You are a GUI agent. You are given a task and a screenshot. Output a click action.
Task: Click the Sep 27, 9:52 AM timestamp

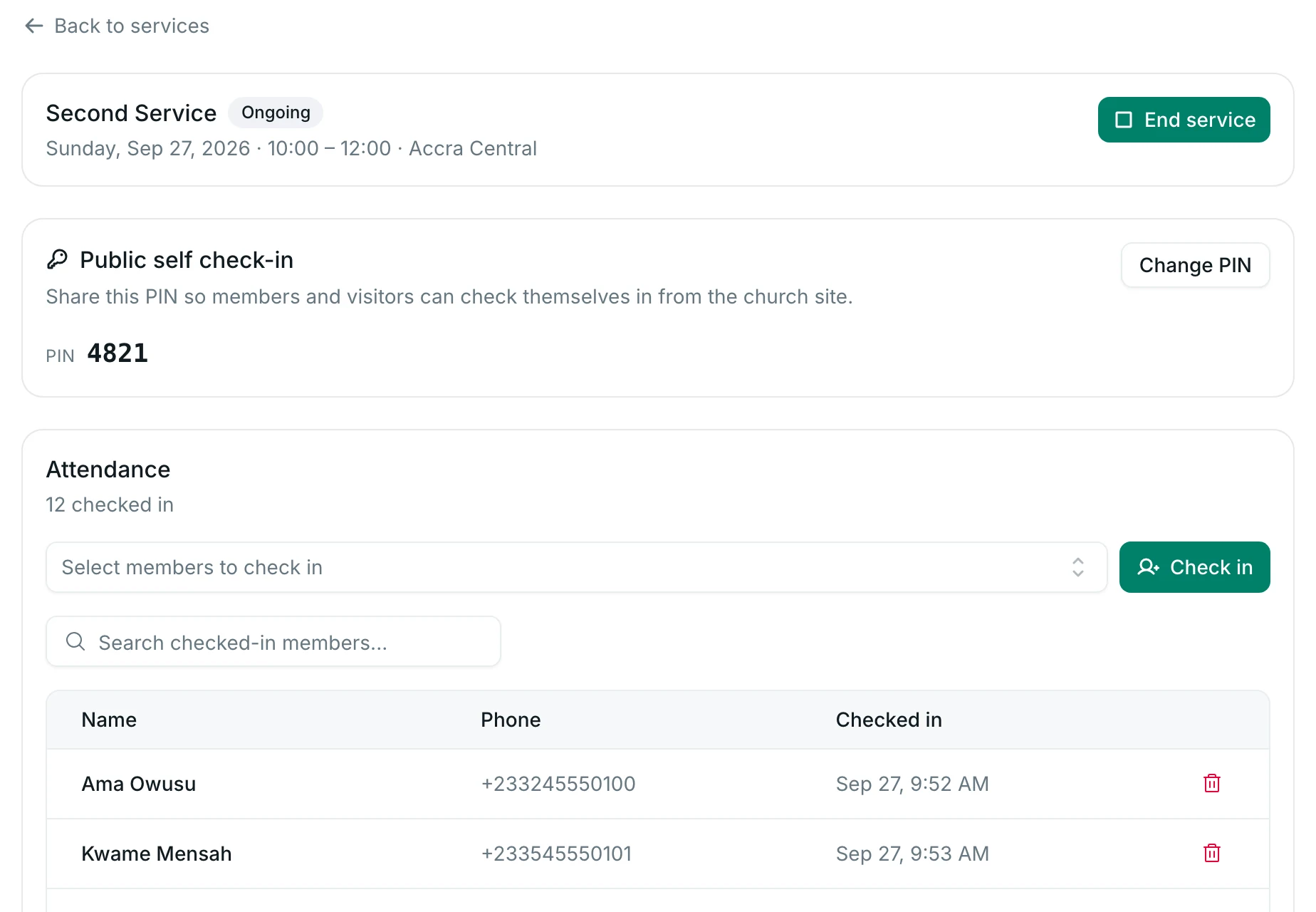pos(912,784)
